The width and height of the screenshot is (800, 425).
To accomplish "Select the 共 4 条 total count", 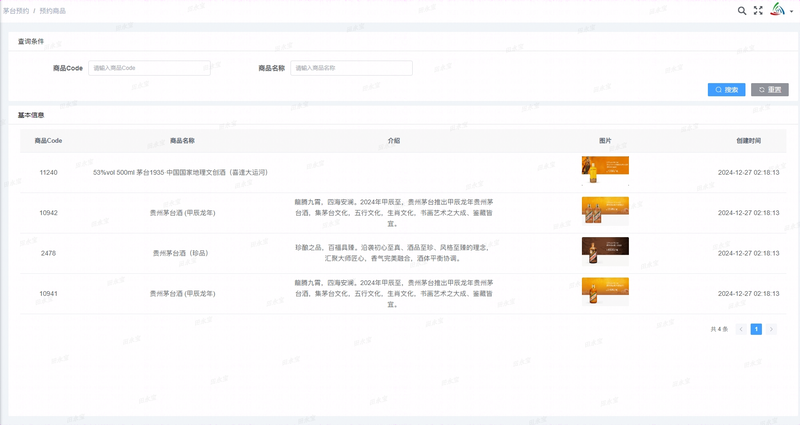I will pyautogui.click(x=719, y=329).
